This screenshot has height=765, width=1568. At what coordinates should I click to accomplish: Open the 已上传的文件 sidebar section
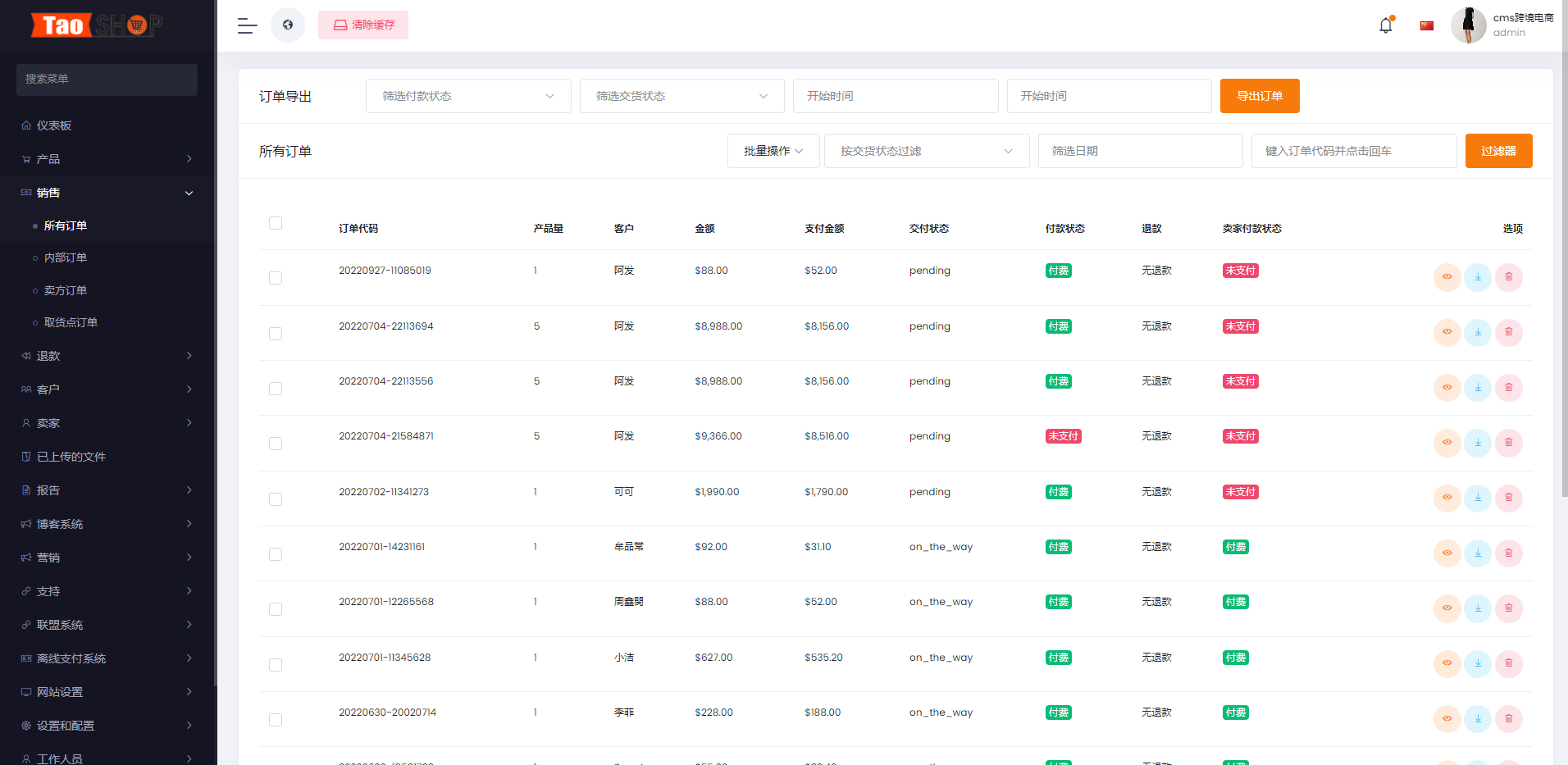coord(72,456)
